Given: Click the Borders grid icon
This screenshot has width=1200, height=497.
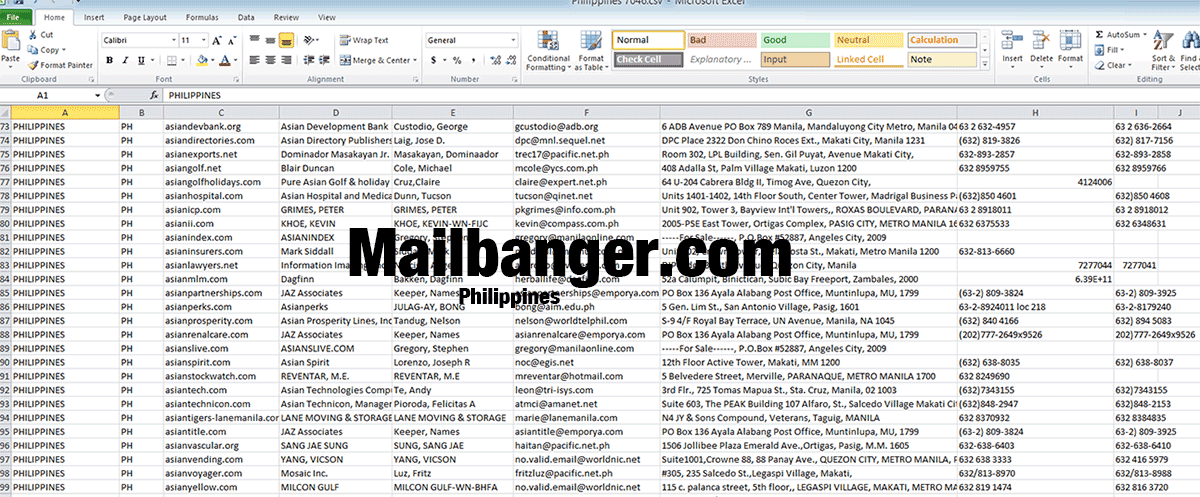Looking at the screenshot, I should 170,60.
